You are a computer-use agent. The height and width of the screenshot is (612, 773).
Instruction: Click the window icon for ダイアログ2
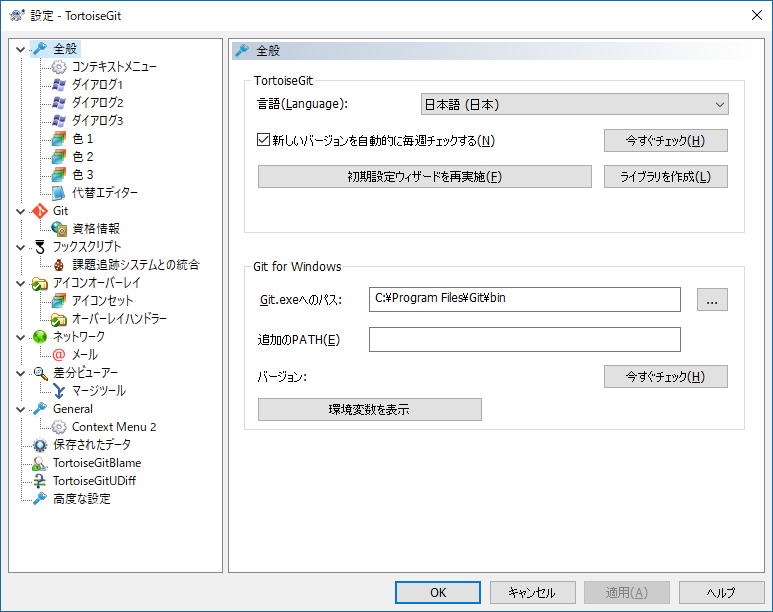point(59,103)
